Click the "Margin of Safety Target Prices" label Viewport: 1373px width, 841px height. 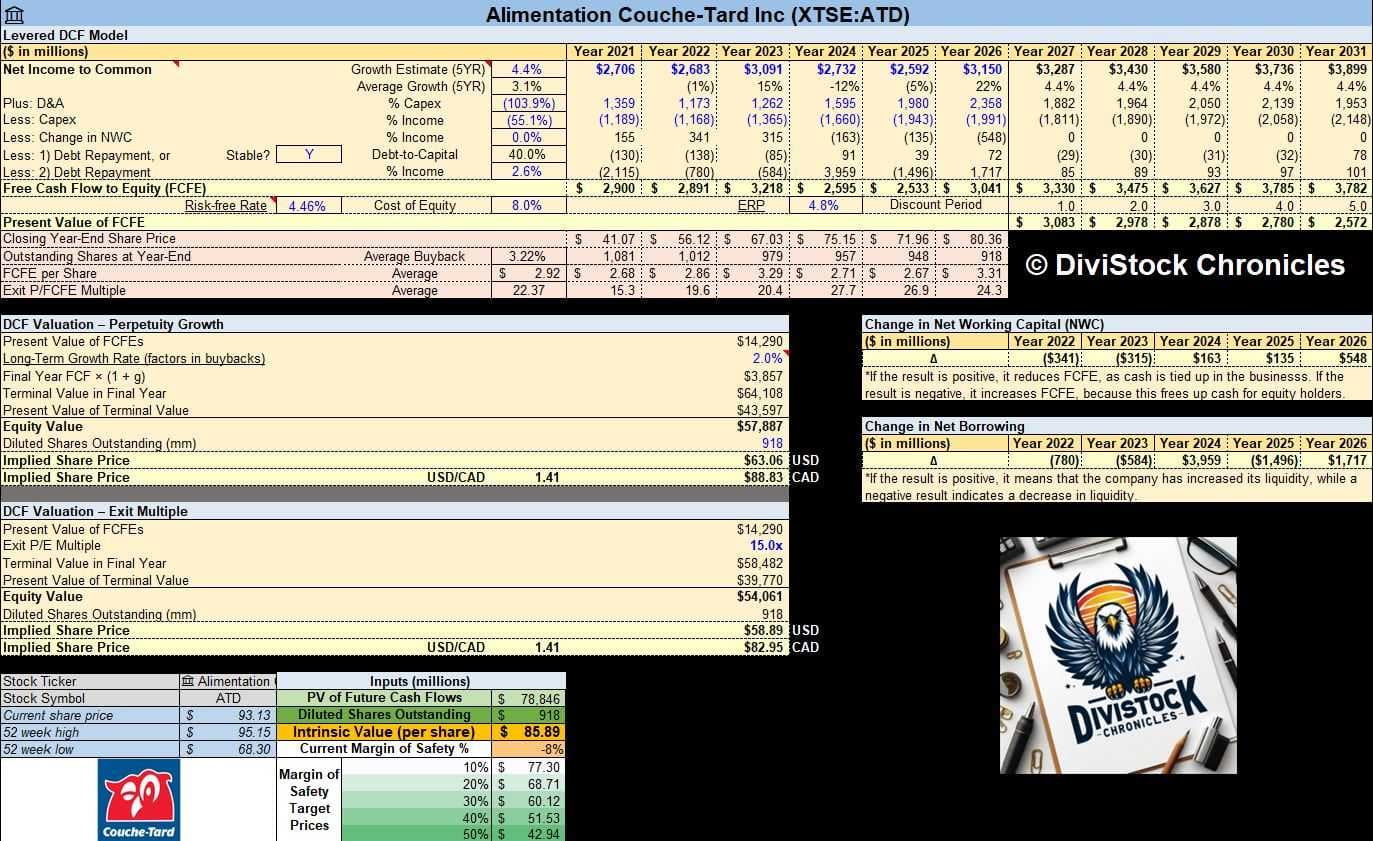point(309,800)
